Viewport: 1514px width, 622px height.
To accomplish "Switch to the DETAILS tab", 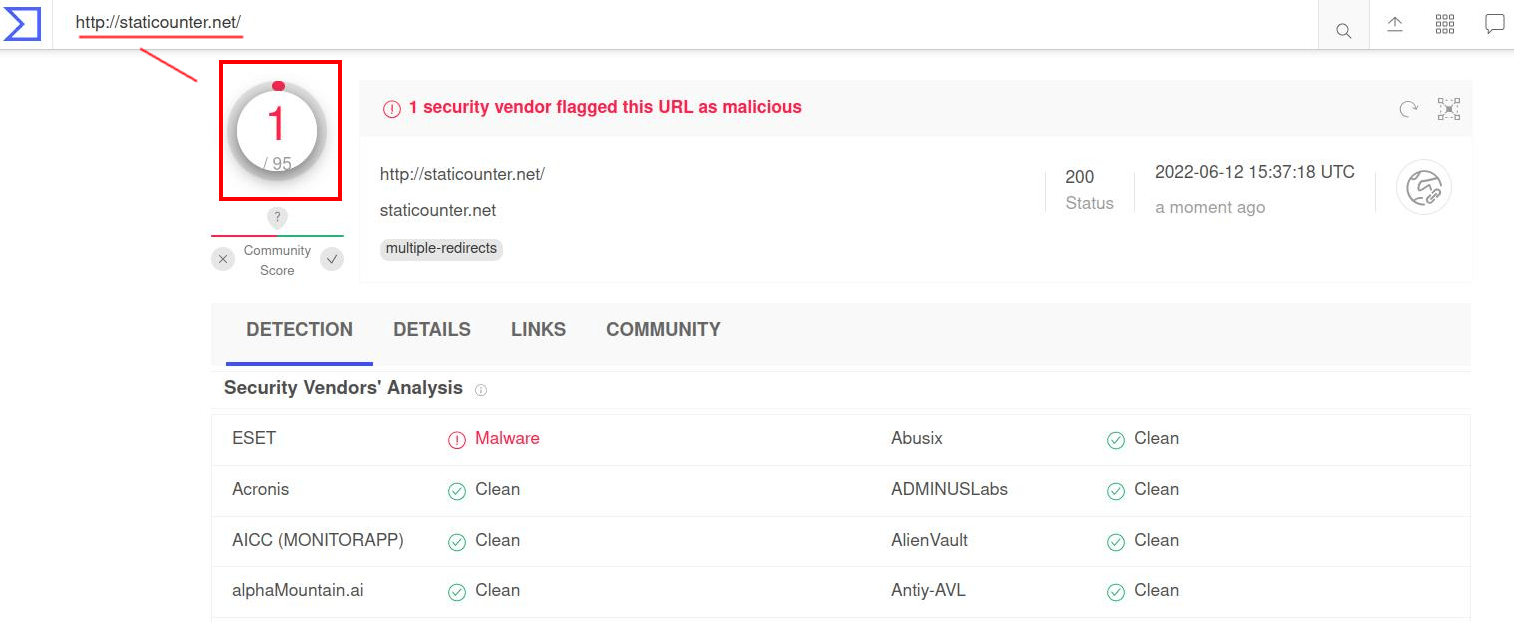I will click(431, 329).
